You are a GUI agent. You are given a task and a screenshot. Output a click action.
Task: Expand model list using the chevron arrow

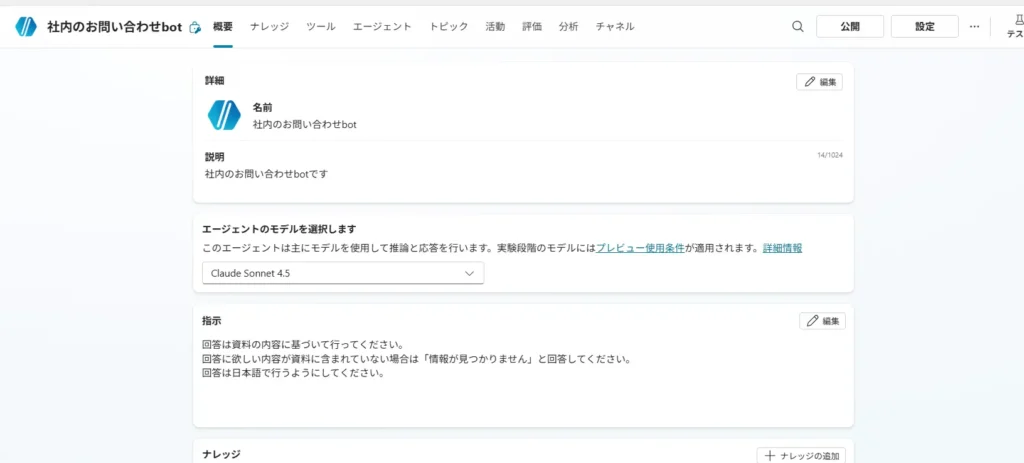470,273
